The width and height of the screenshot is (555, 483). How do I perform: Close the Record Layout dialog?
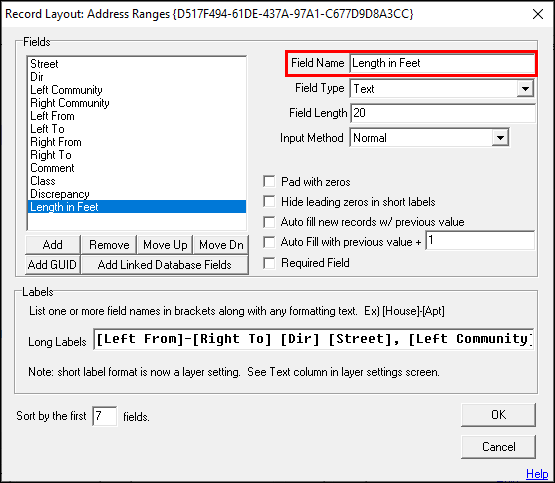click(x=538, y=14)
